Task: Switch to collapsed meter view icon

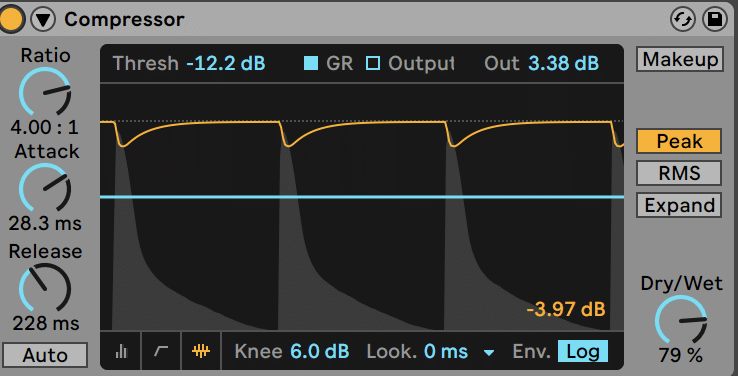Action: (x=121, y=351)
